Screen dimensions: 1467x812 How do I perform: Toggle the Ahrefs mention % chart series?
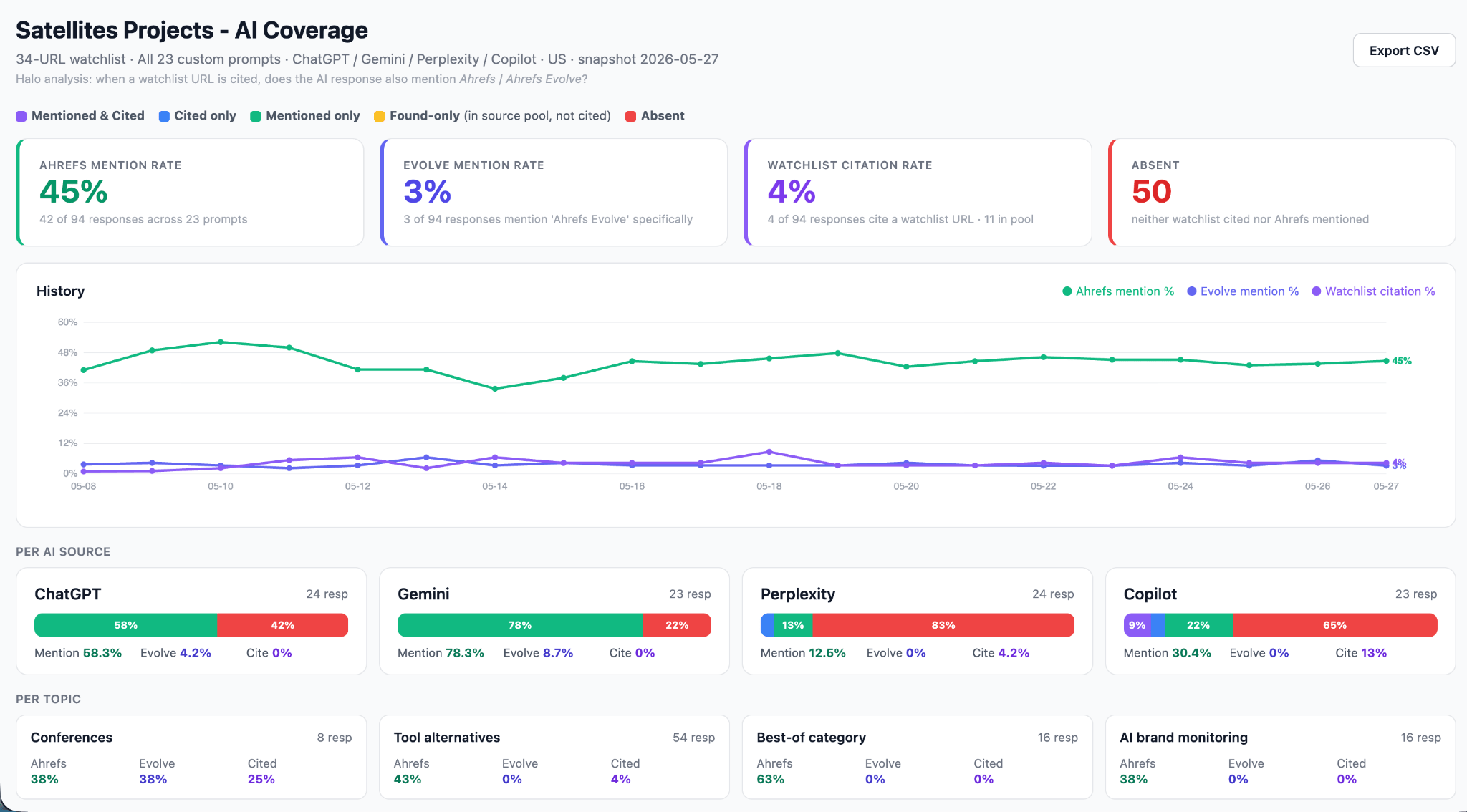[x=1118, y=291]
